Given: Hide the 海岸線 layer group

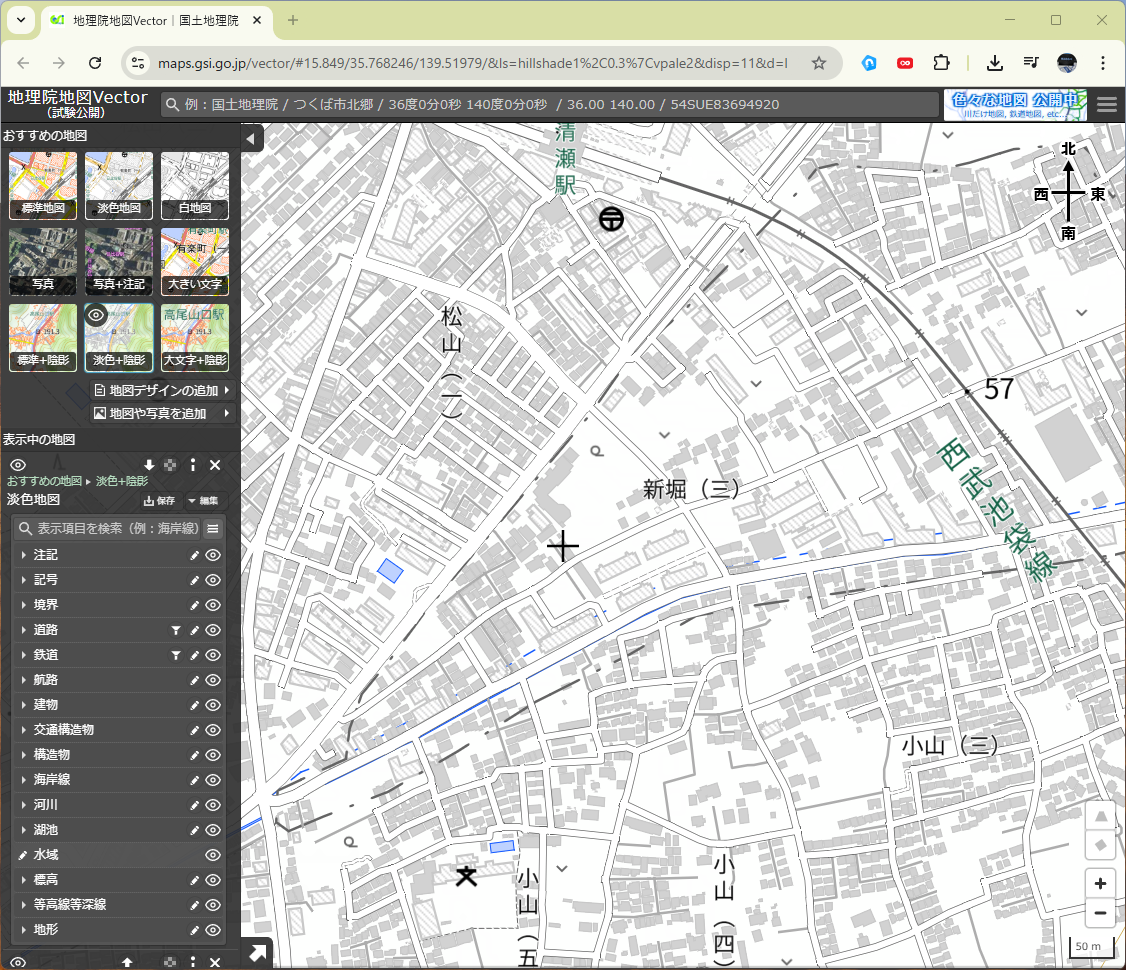Looking at the screenshot, I should [x=213, y=780].
